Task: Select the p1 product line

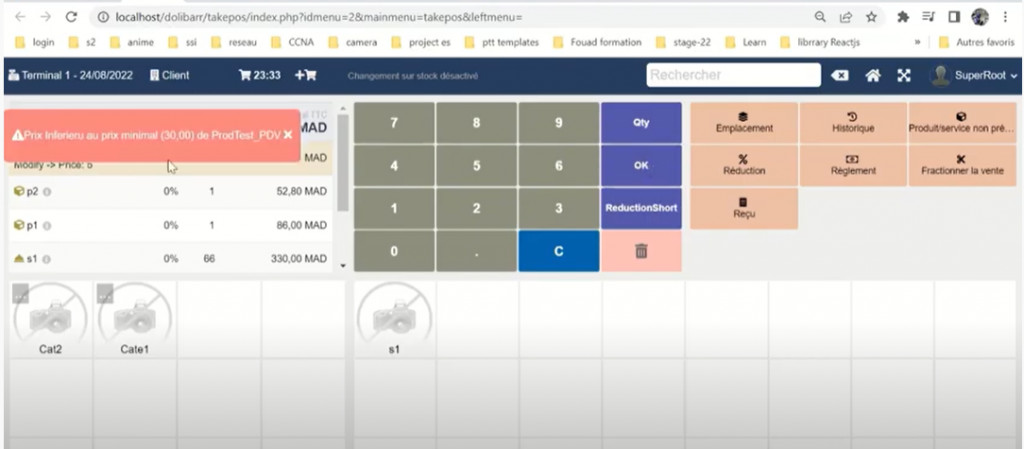Action: [170, 225]
